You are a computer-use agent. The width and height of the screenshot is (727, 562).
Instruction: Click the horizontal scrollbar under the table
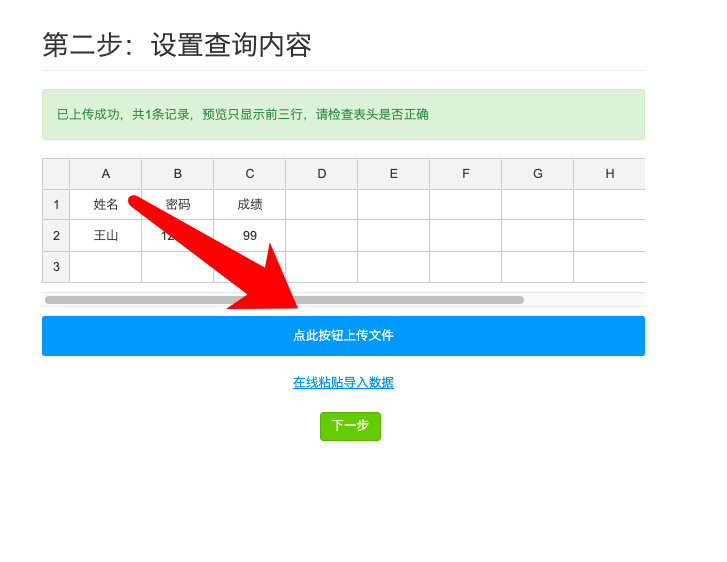(x=284, y=300)
